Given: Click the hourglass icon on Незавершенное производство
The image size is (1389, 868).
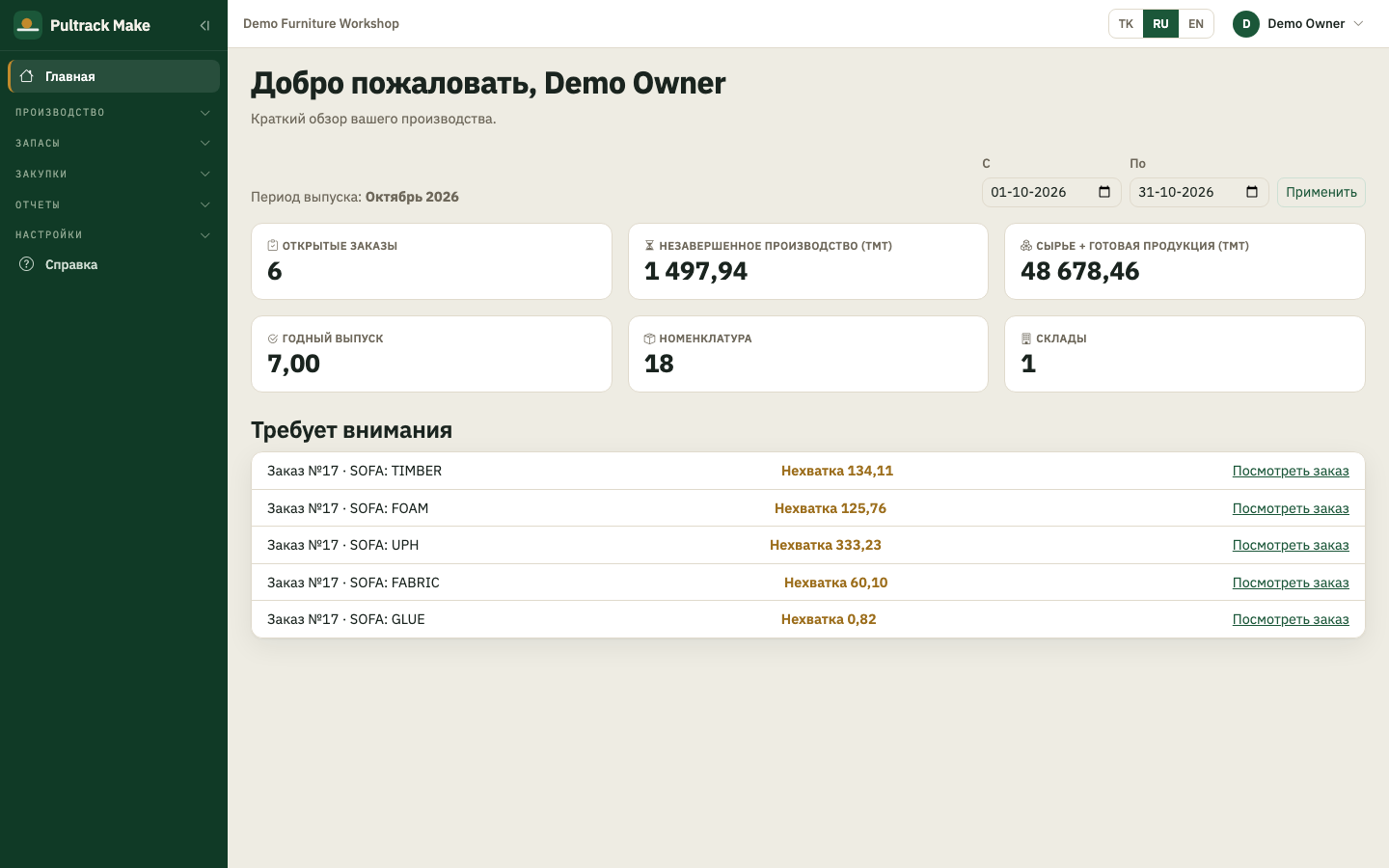Looking at the screenshot, I should point(649,246).
